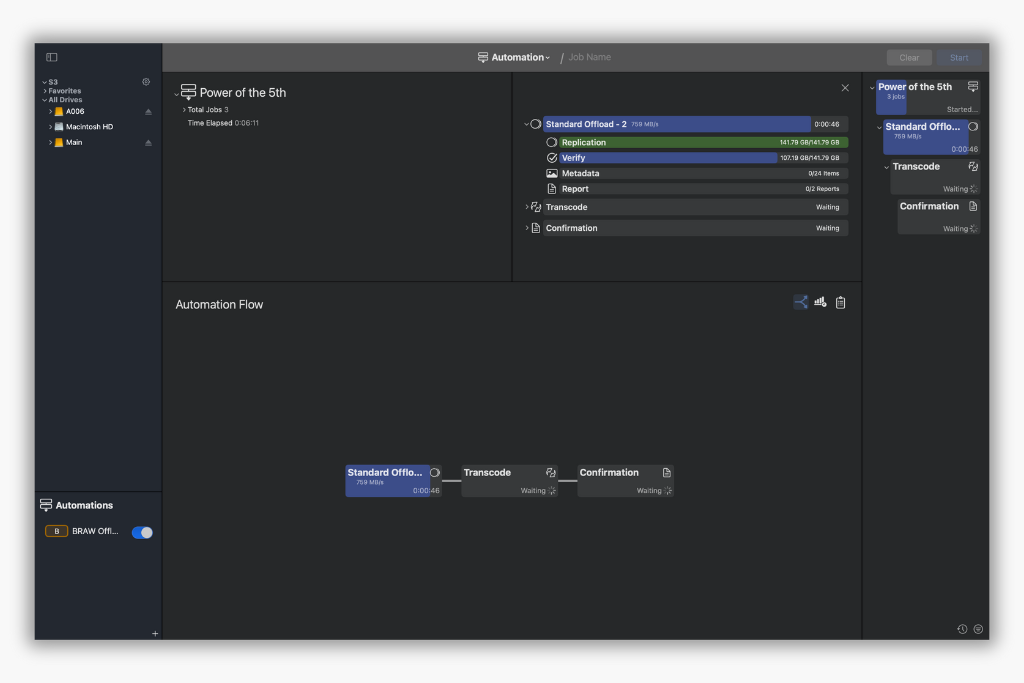Switch to statistics chart view
1024x683 pixels.
pos(820,302)
